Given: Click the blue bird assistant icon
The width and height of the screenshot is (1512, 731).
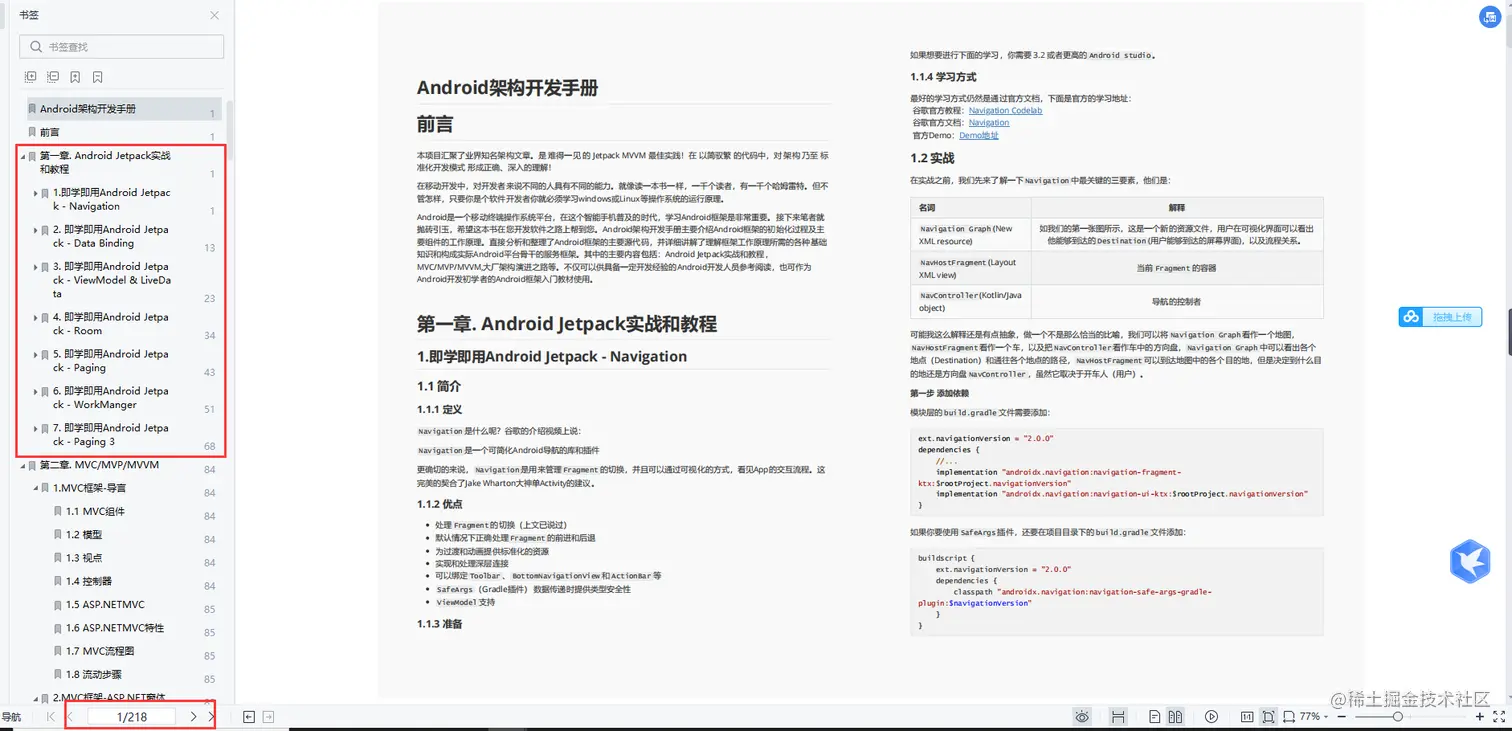Looking at the screenshot, I should click(1470, 561).
